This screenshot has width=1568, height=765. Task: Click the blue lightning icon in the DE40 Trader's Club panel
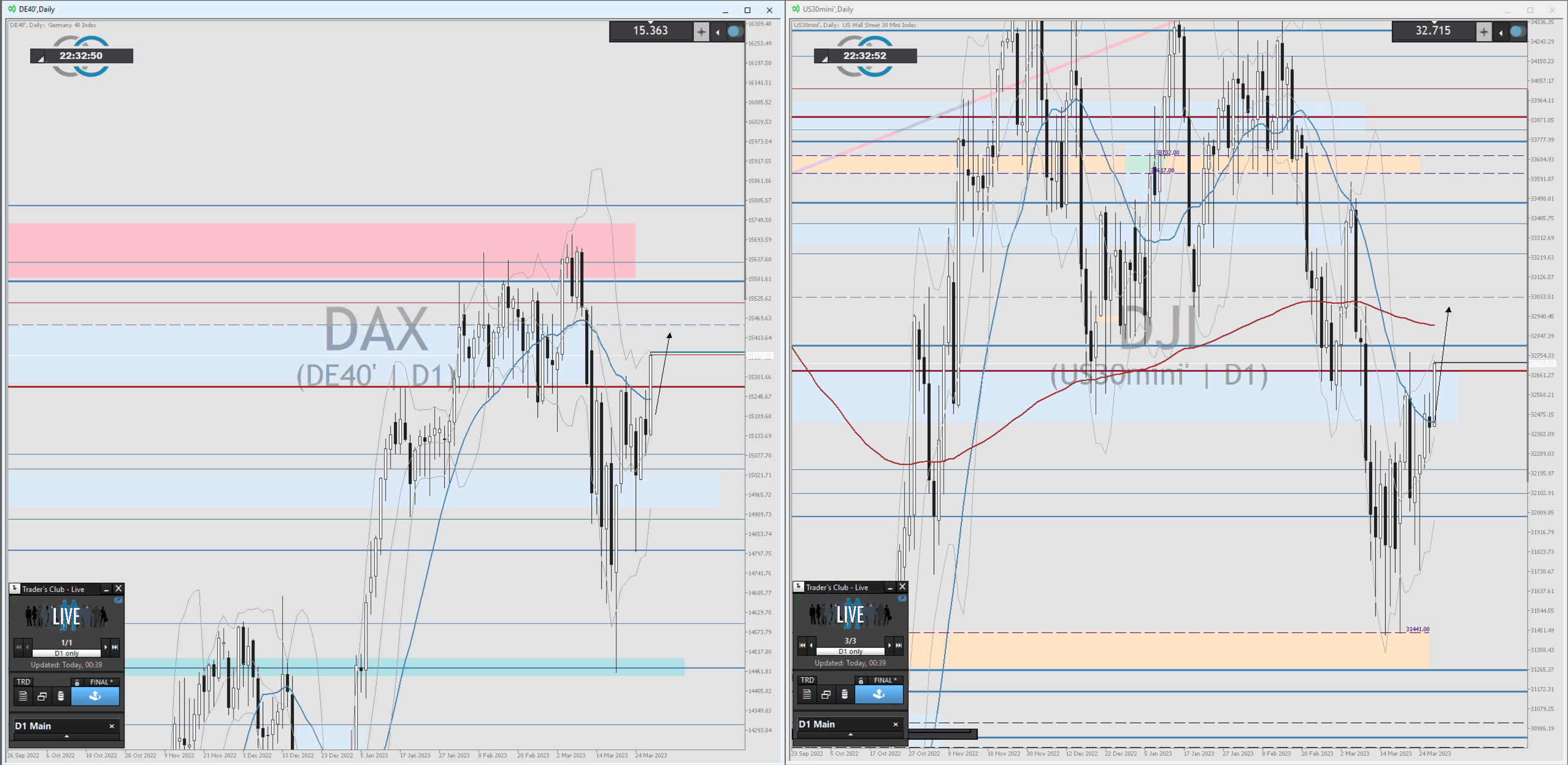118,600
